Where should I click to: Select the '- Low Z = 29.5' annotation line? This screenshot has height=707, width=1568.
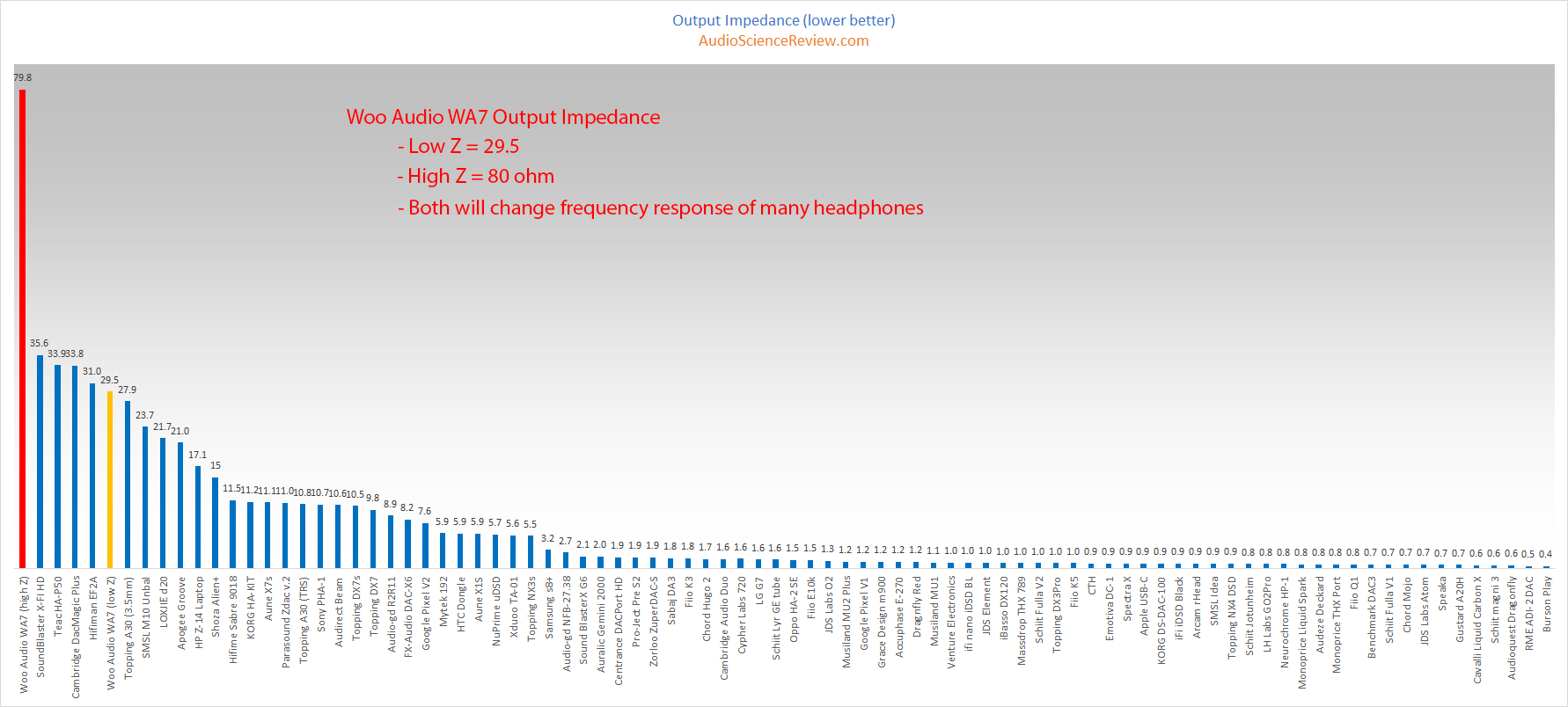pos(458,146)
